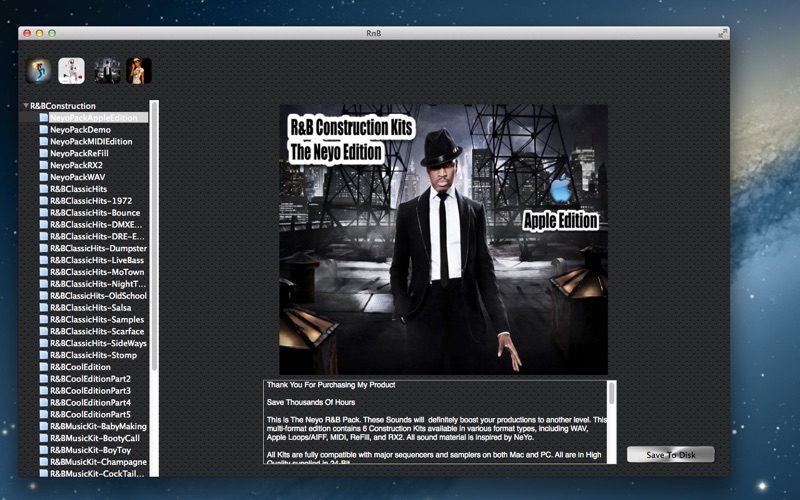Click the folder icon beside R&BClassicHits-Scarface
Image resolution: width=800 pixels, height=500 pixels.
click(x=44, y=331)
